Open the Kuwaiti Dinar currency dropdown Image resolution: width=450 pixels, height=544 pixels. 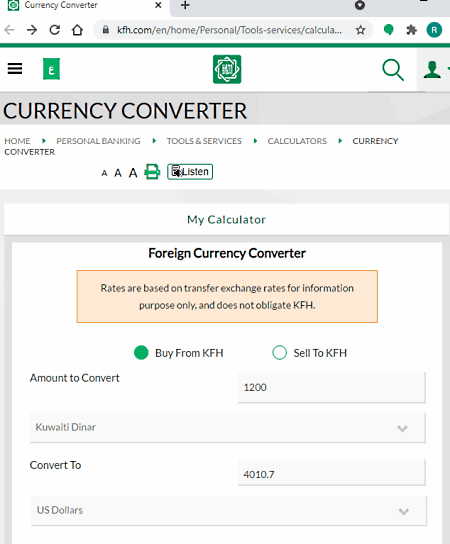tap(228, 427)
